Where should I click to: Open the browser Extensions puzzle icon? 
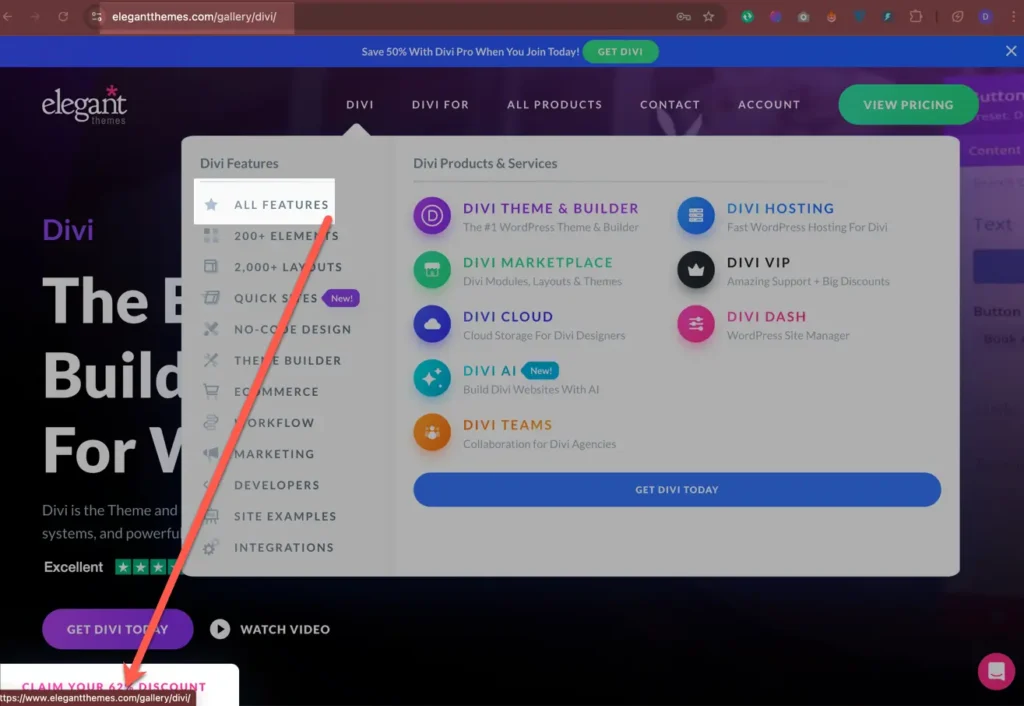click(x=916, y=16)
